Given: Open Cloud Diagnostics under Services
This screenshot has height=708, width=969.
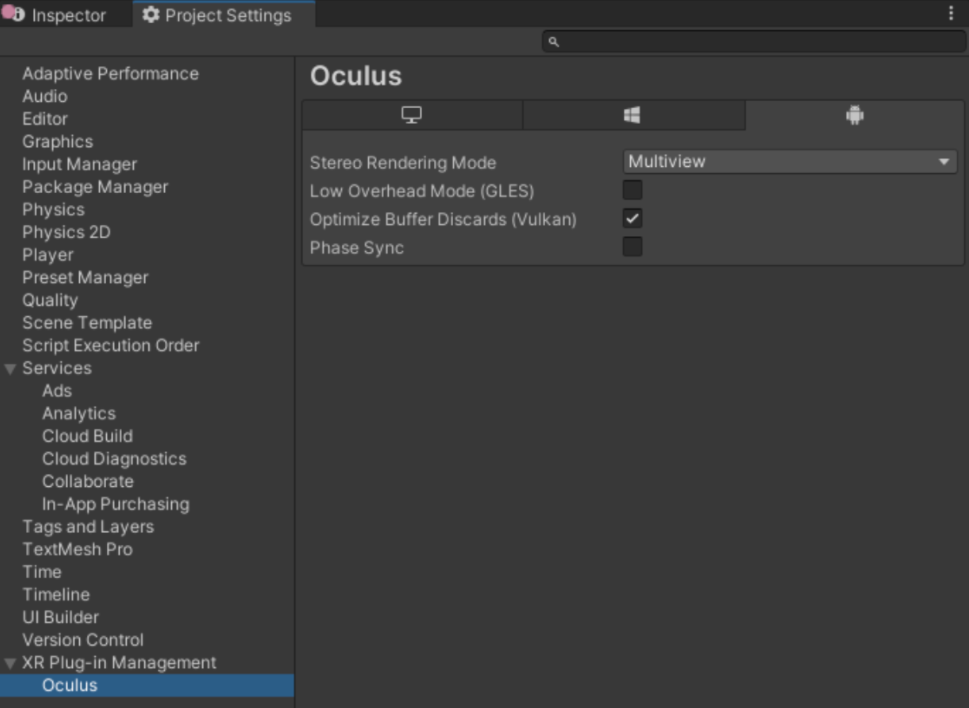Looking at the screenshot, I should (114, 459).
